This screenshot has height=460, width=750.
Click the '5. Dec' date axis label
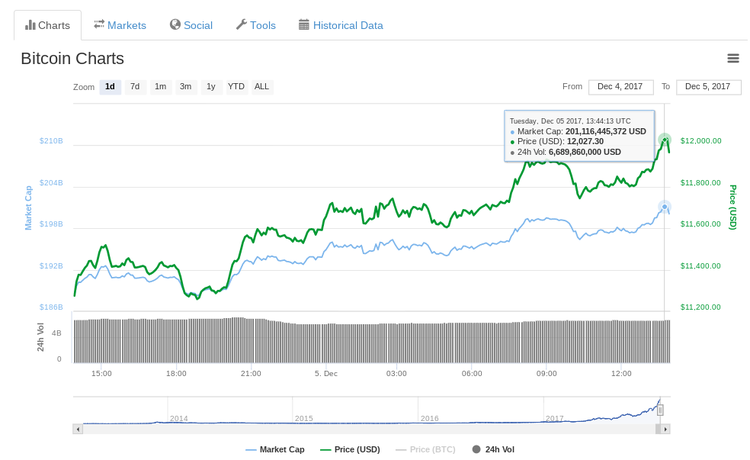click(326, 373)
